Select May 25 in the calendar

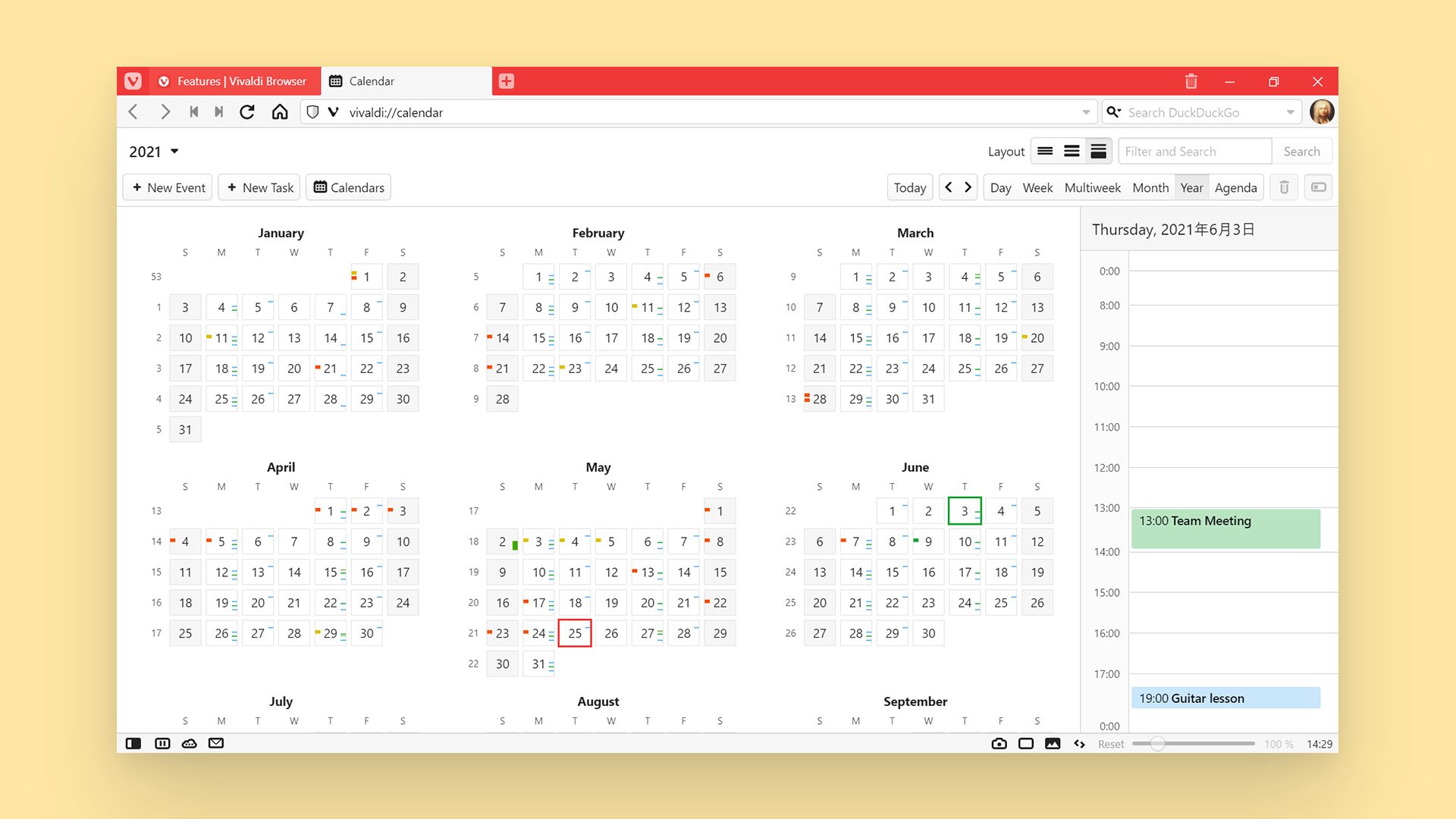pos(575,633)
